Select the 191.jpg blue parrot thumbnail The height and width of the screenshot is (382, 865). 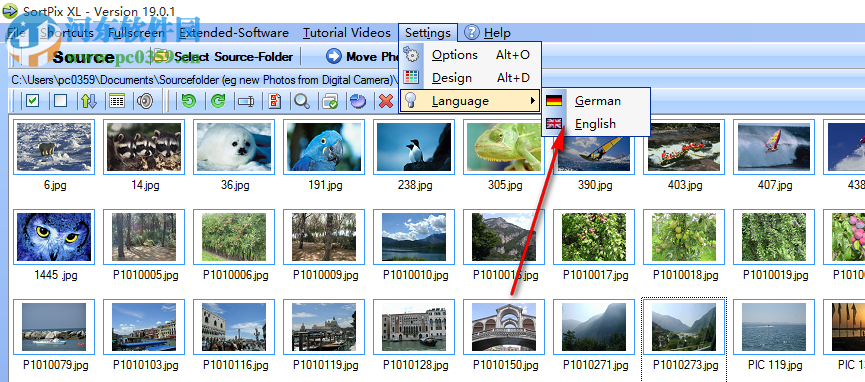click(324, 147)
